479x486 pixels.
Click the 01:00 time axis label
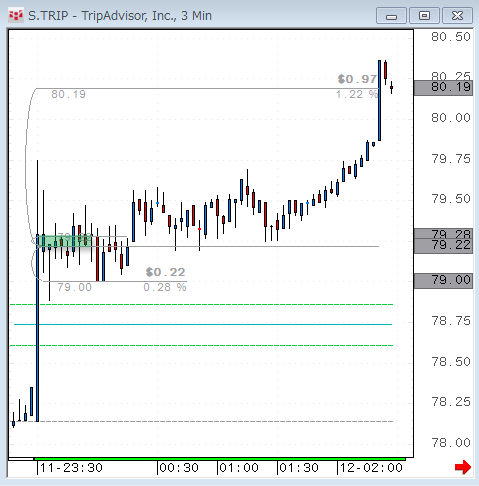[x=239, y=468]
